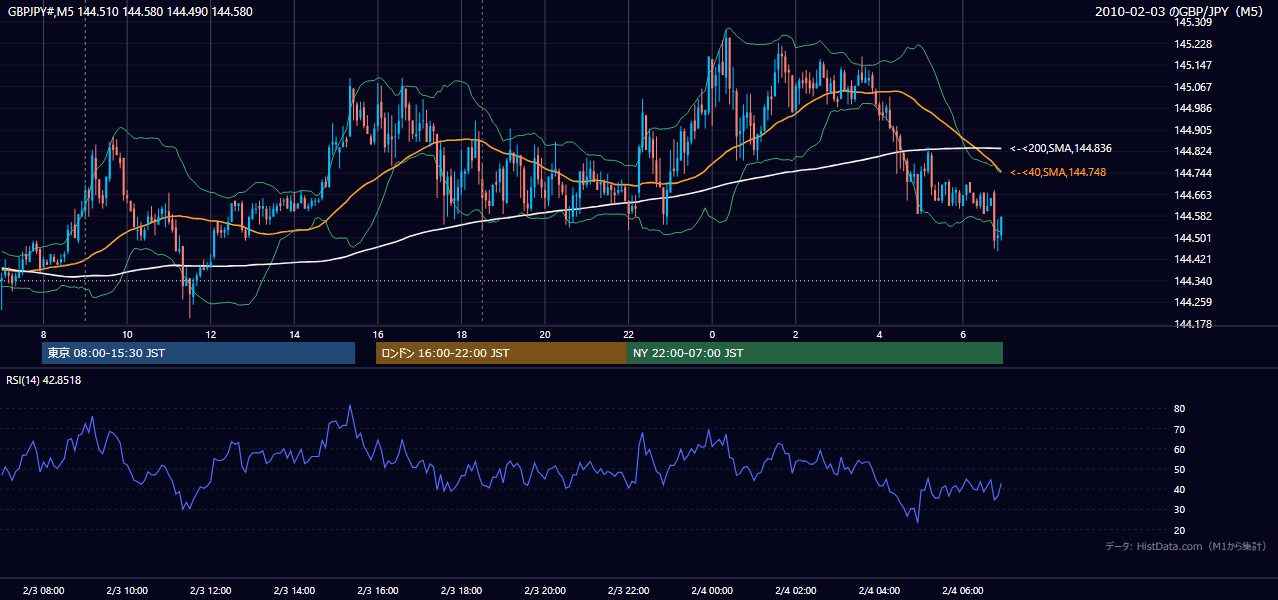Click price axis label 144.986
This screenshot has height=600, width=1278.
pos(1194,108)
